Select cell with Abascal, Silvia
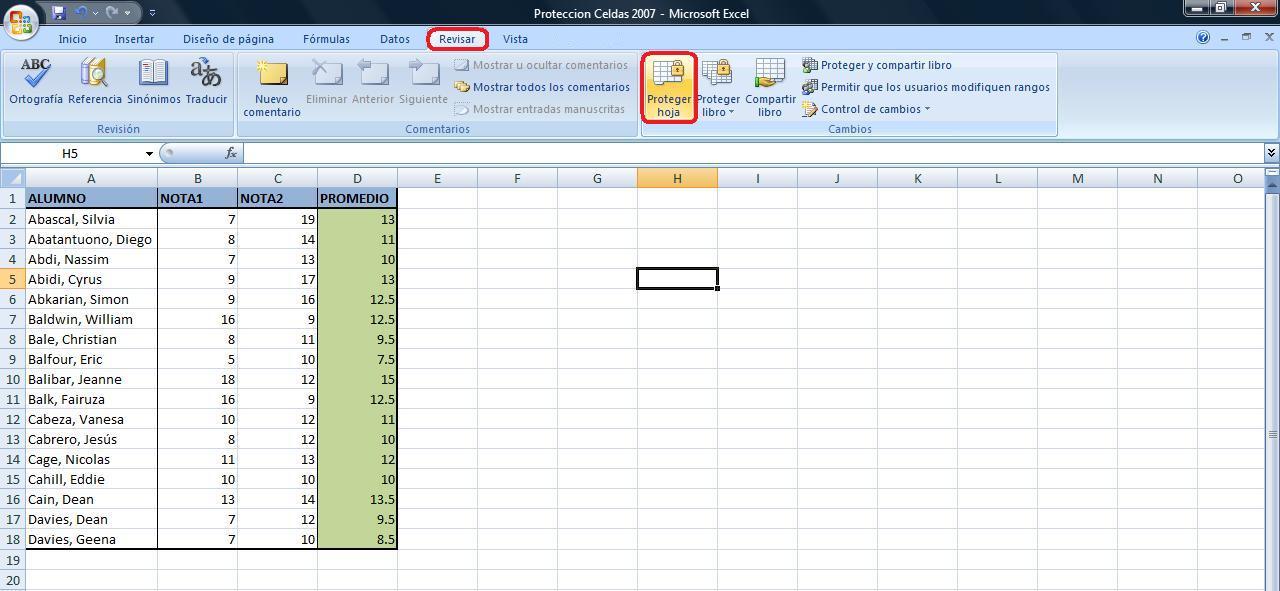The width and height of the screenshot is (1280, 591). click(91, 219)
